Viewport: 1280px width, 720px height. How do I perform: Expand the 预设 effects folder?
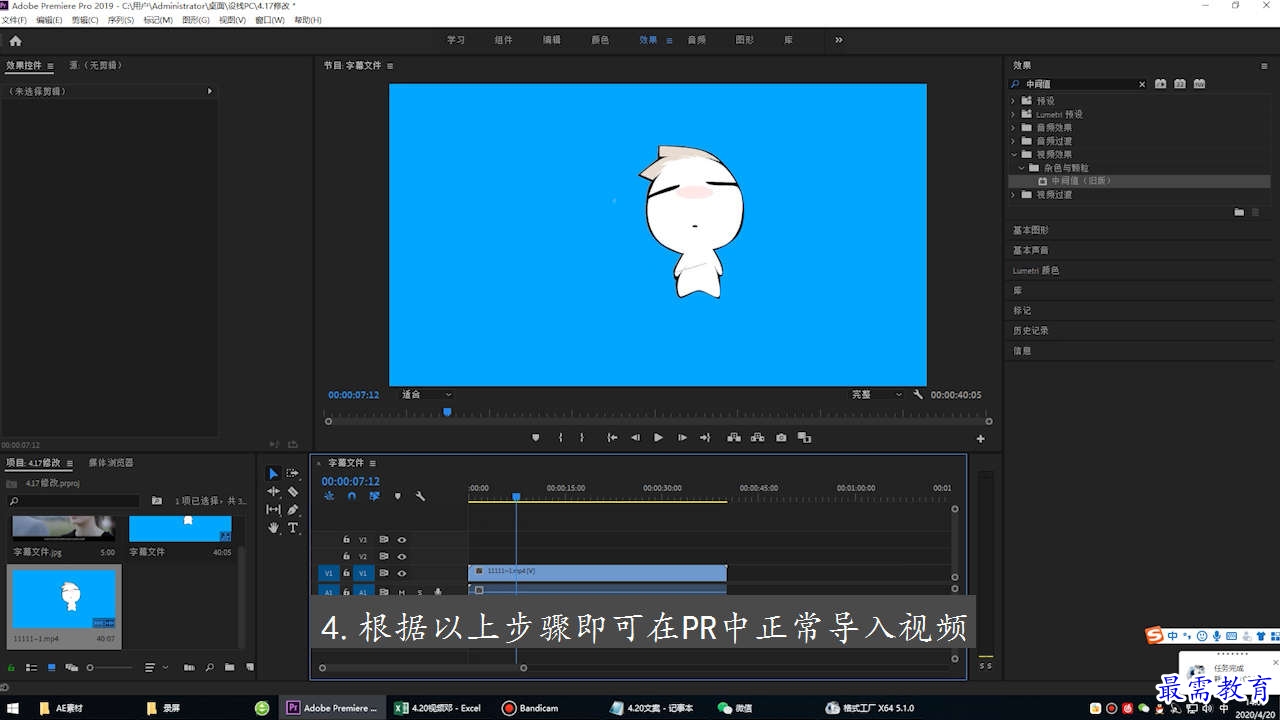pos(1013,101)
